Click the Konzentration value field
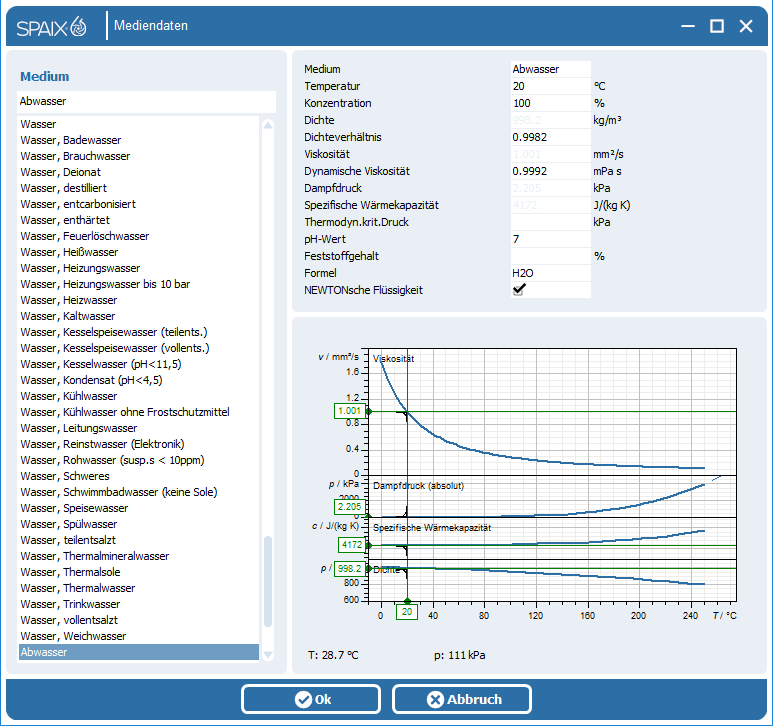 point(551,104)
